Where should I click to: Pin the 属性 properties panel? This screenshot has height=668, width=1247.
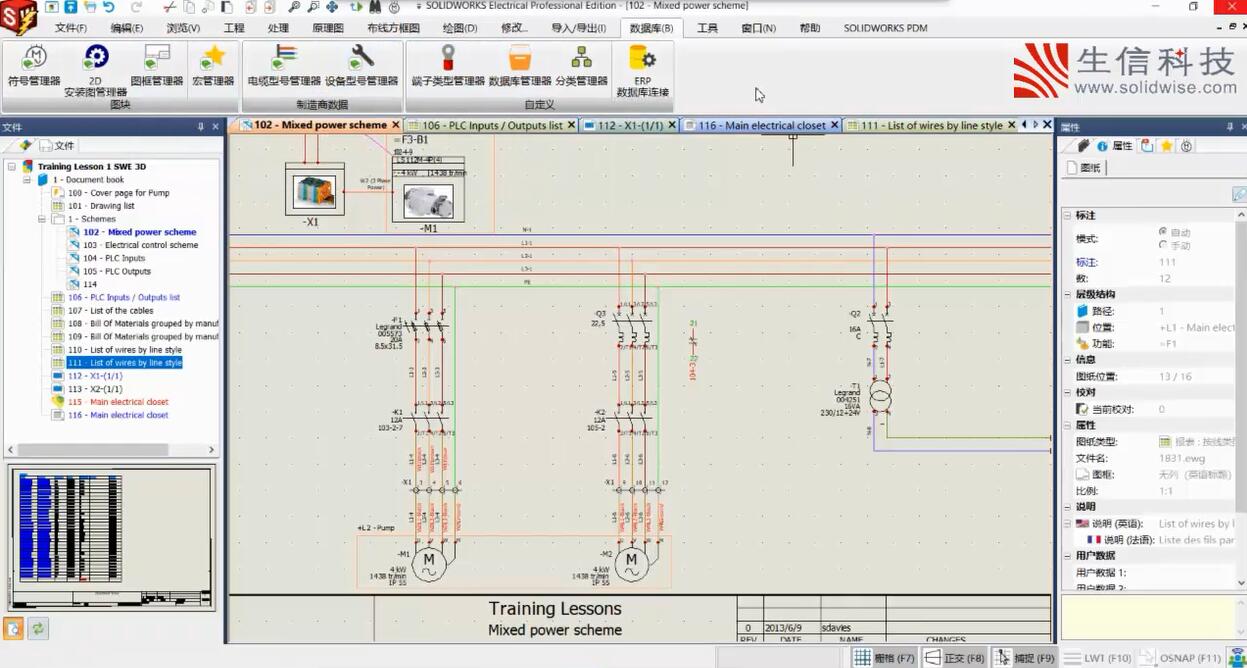(1229, 127)
